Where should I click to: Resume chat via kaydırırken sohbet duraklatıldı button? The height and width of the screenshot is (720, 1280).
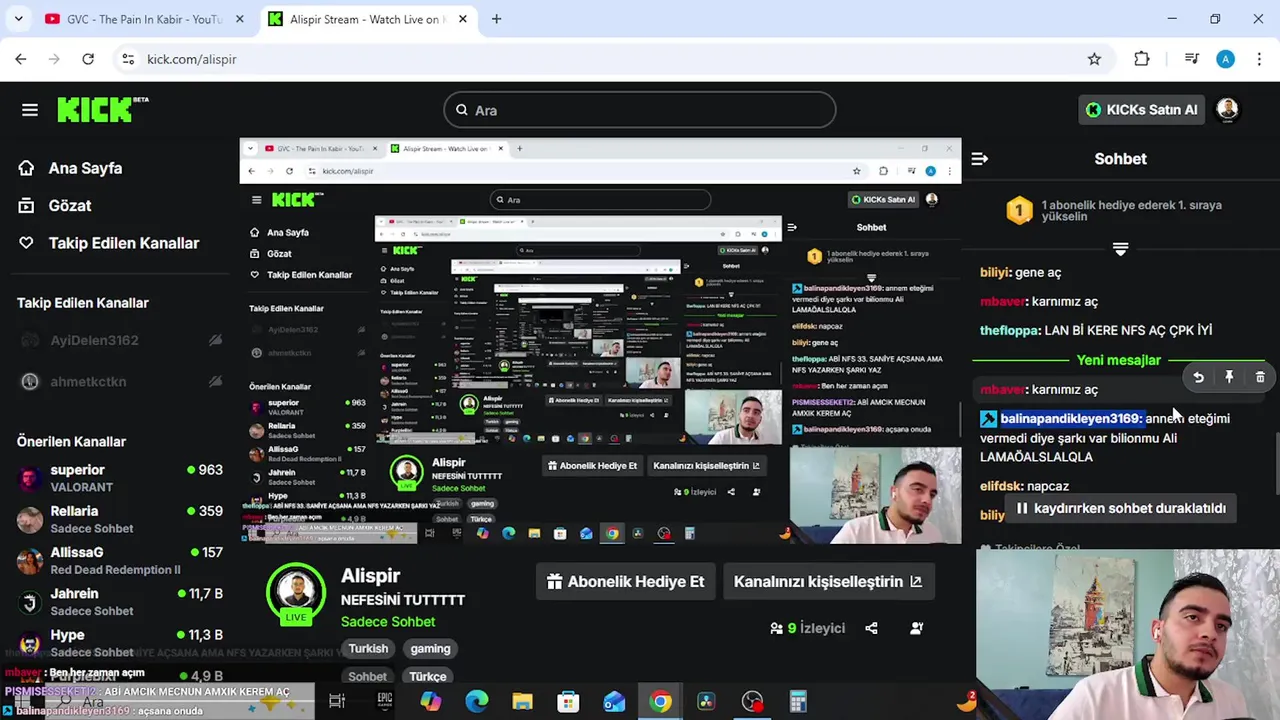click(x=1120, y=508)
